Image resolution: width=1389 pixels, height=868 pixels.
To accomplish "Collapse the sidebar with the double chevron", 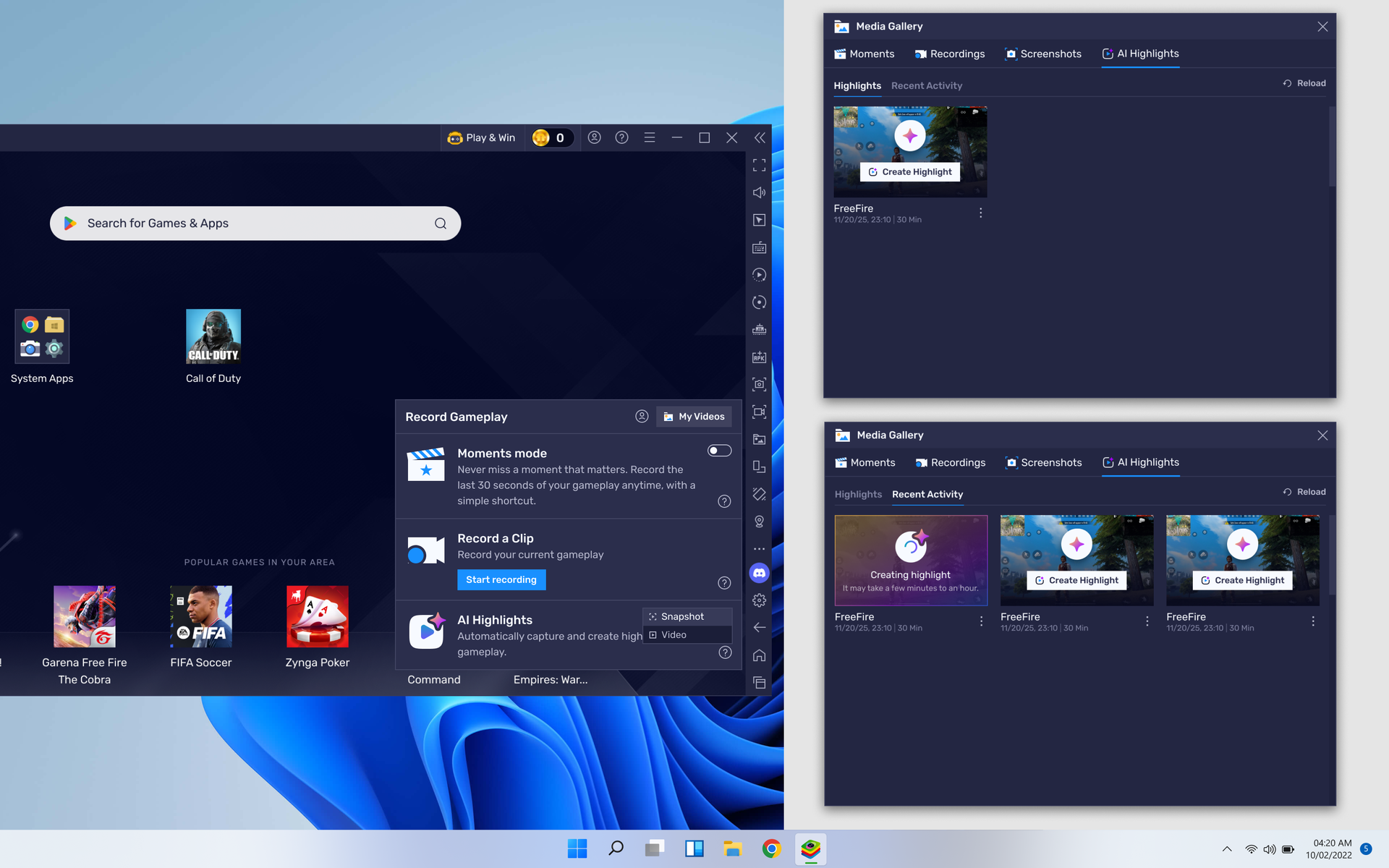I will click(760, 137).
